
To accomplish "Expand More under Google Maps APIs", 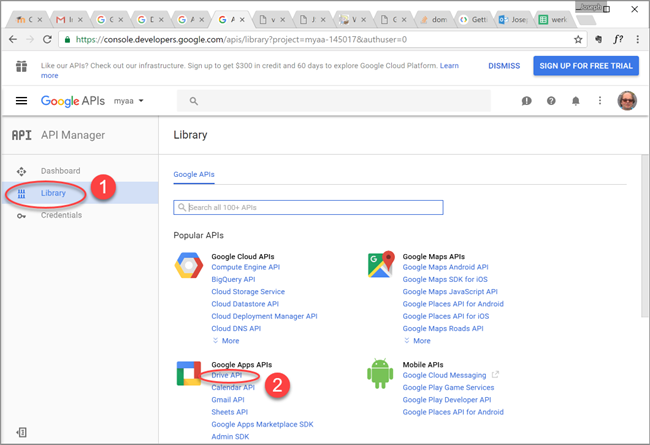I will 417,340.
